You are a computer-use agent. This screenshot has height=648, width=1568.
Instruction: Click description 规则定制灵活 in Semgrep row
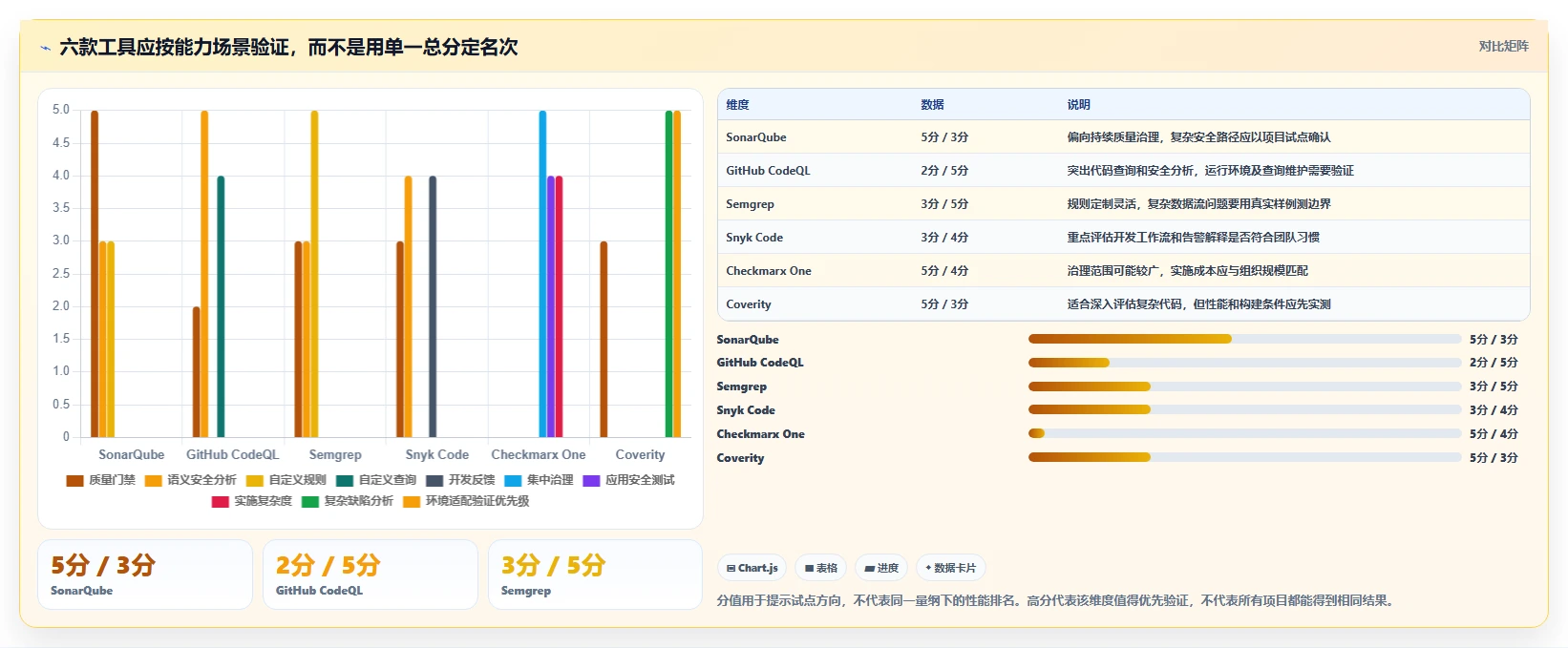point(1198,204)
